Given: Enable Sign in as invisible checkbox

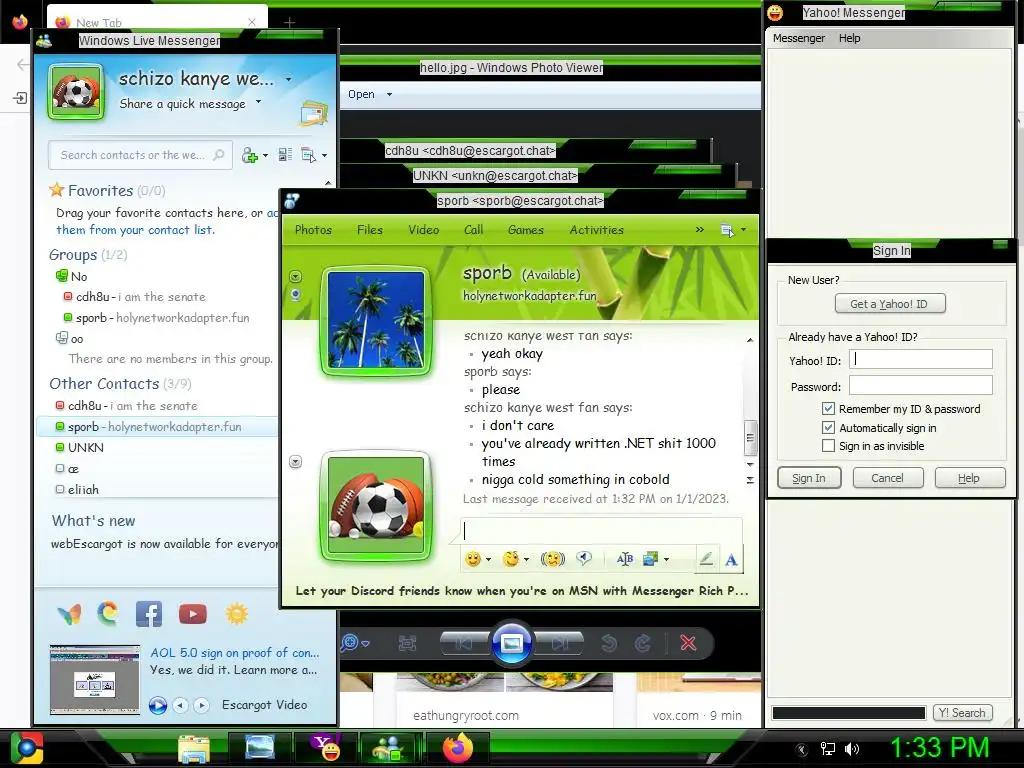Looking at the screenshot, I should point(828,446).
